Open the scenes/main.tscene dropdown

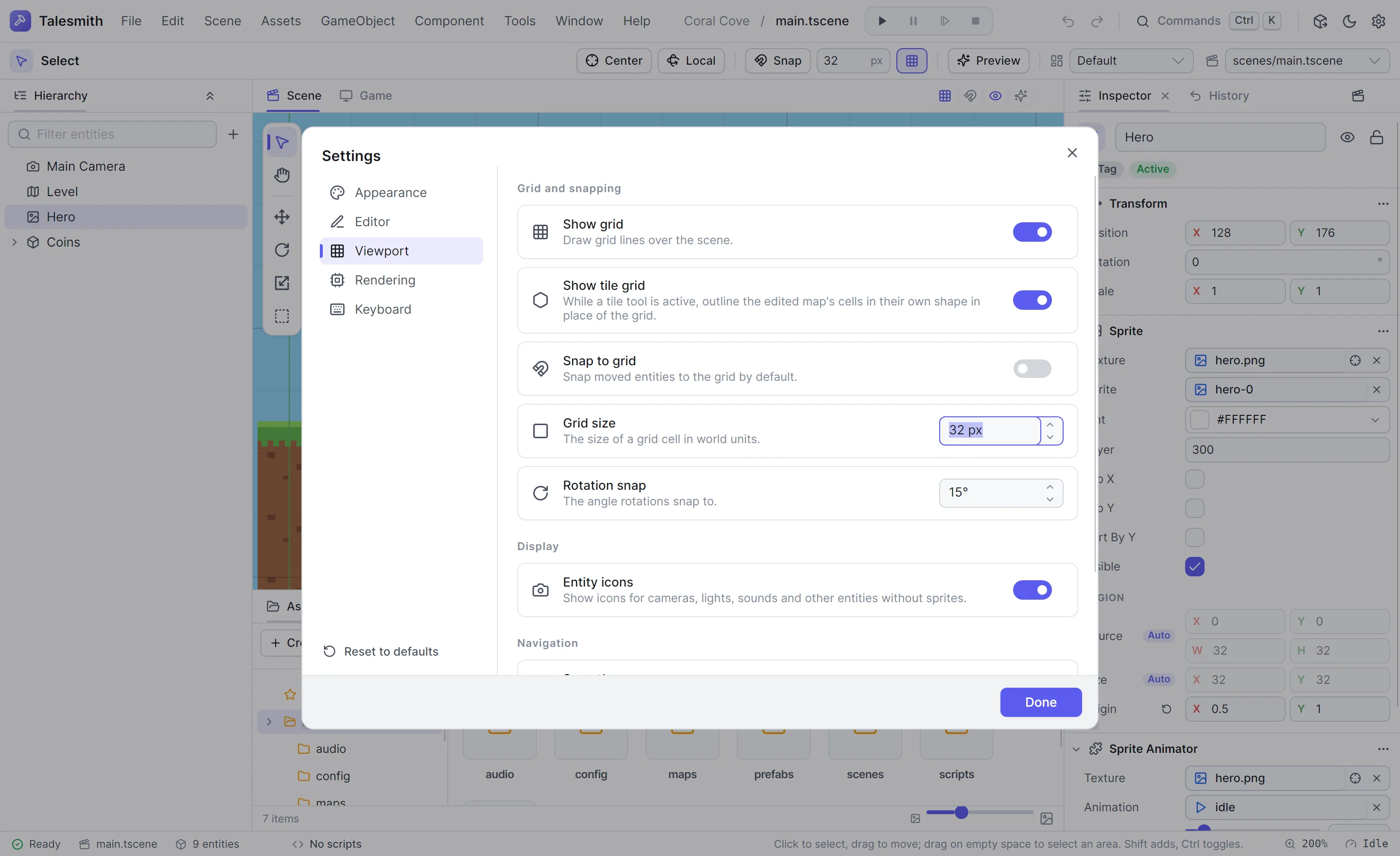coord(1307,61)
